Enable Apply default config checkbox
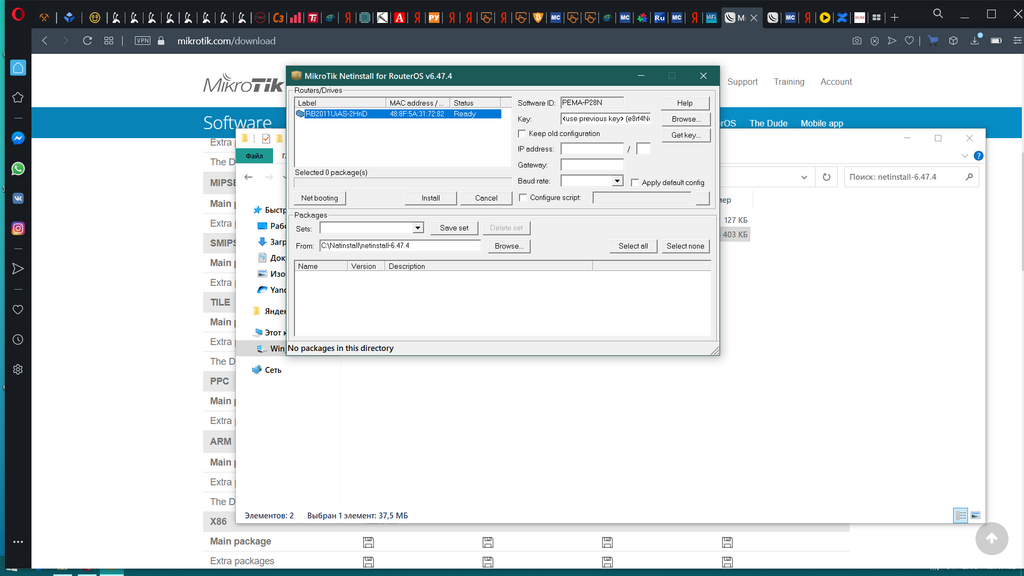 point(635,183)
